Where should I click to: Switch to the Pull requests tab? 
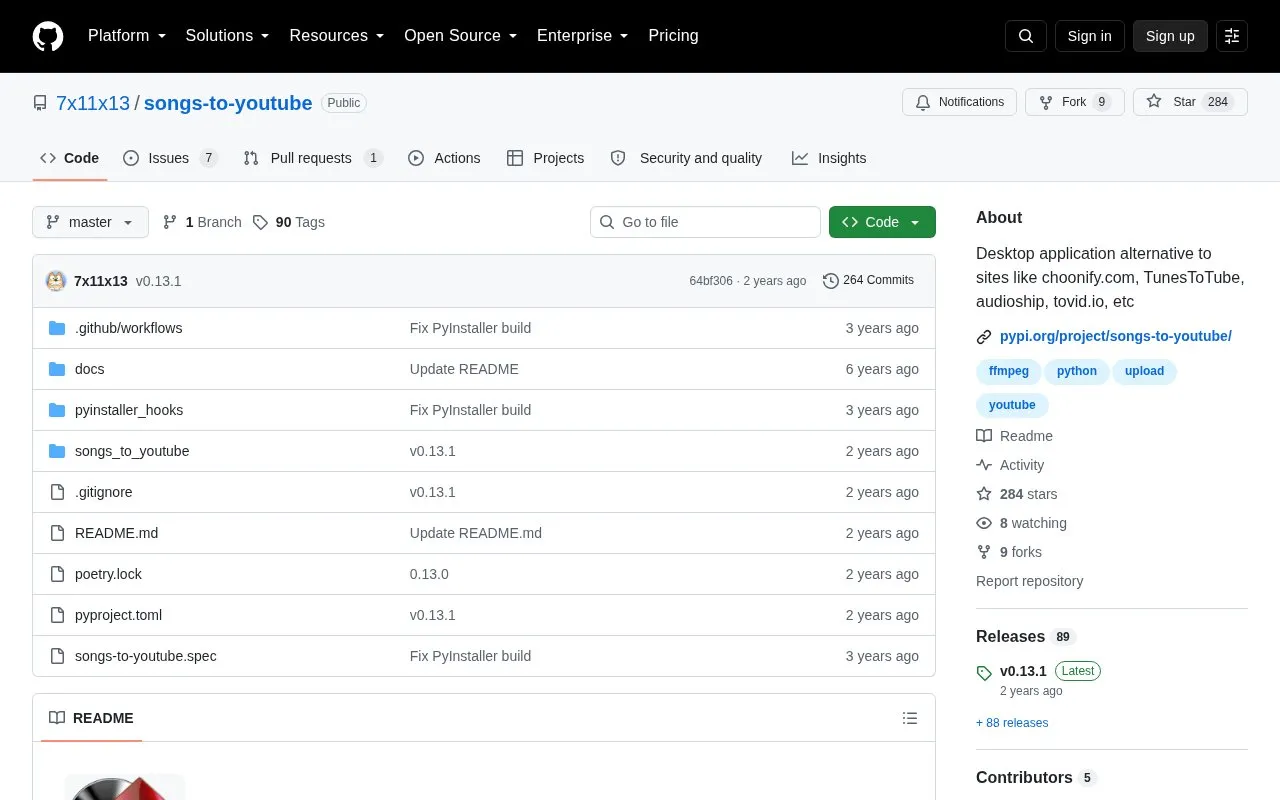313,158
